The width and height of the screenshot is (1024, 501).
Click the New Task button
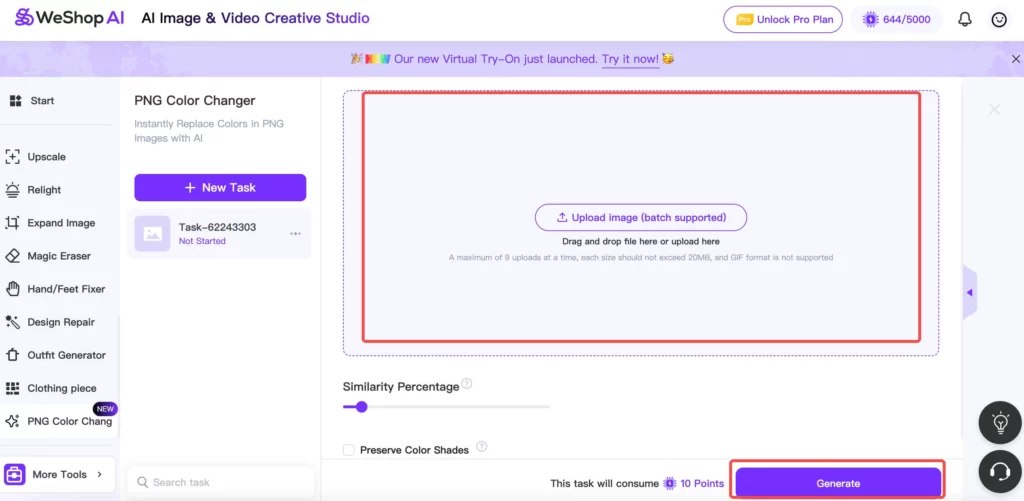[220, 187]
